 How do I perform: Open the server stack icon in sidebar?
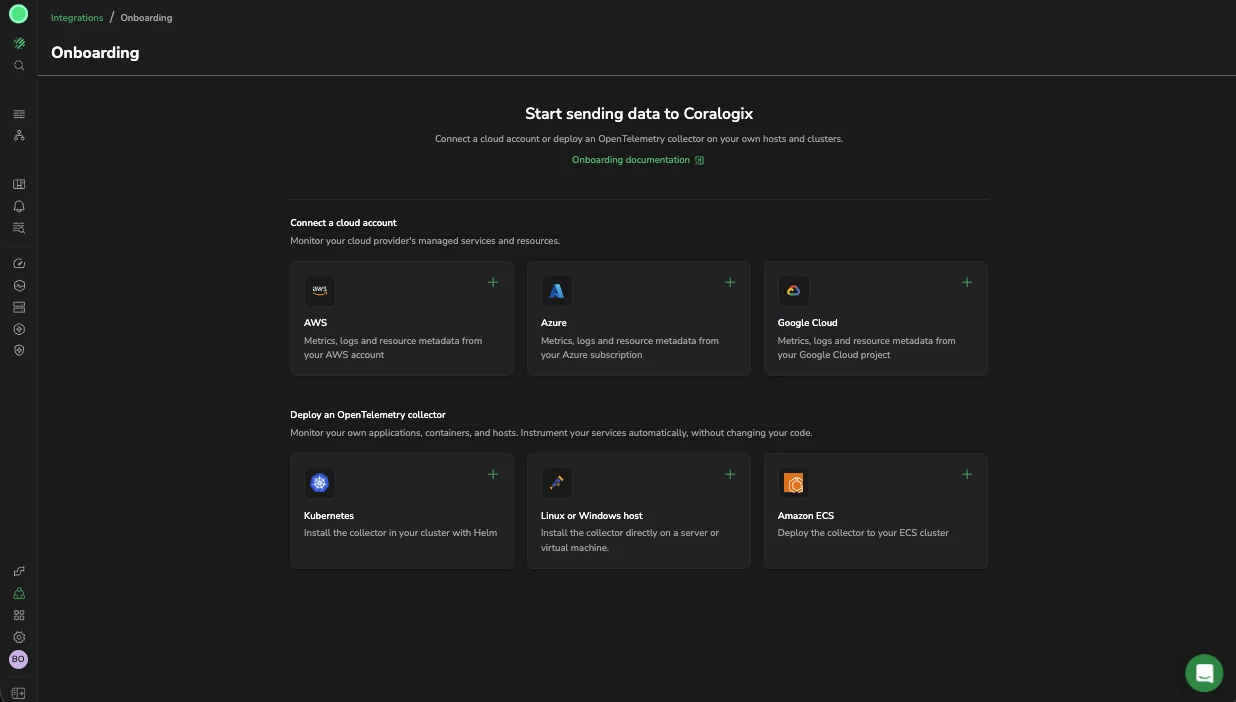click(19, 307)
